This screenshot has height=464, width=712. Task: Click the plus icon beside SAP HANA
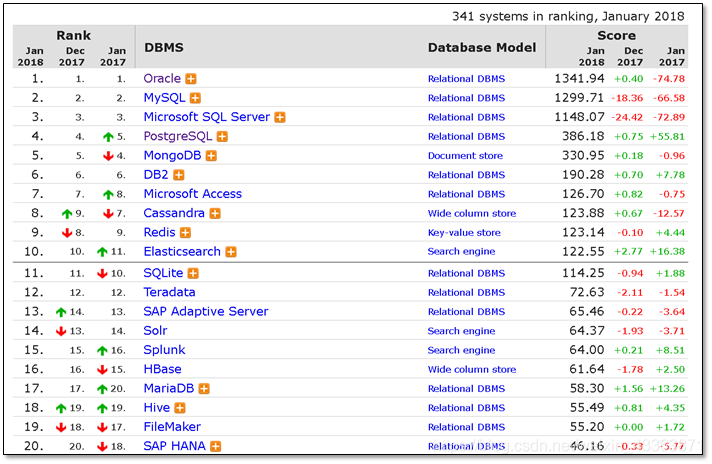pyautogui.click(x=216, y=447)
